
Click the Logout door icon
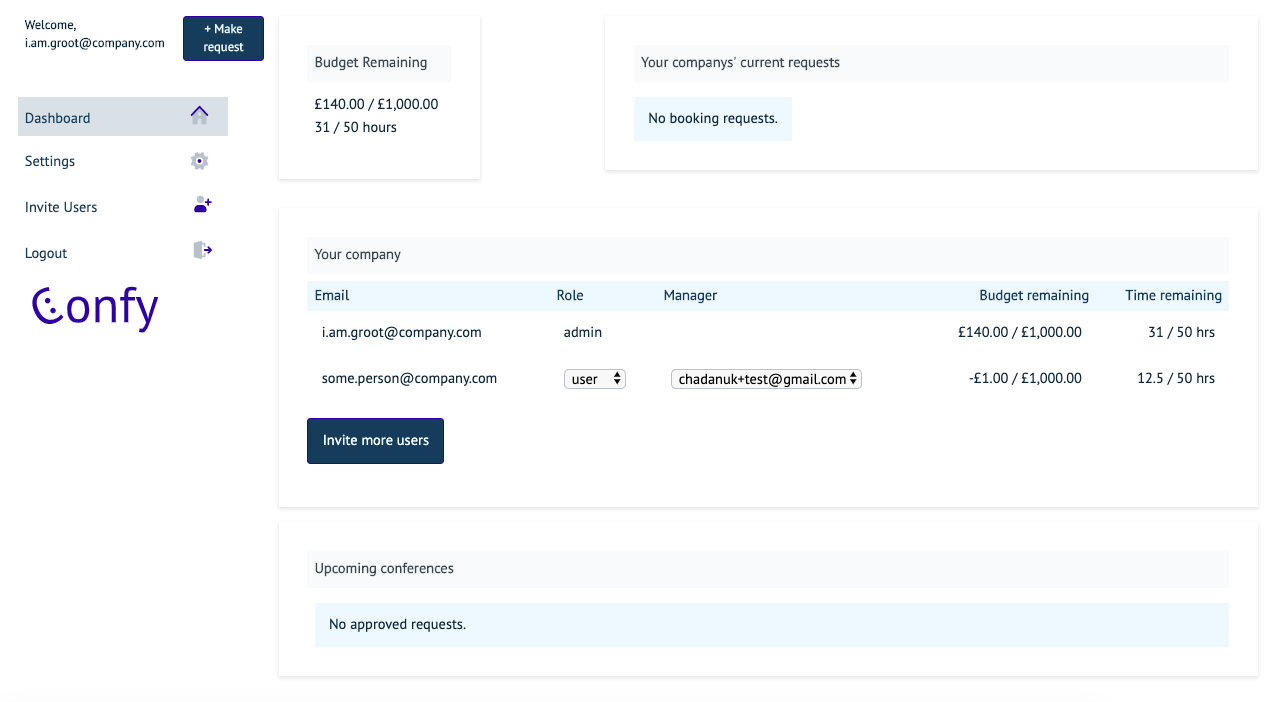pos(202,250)
